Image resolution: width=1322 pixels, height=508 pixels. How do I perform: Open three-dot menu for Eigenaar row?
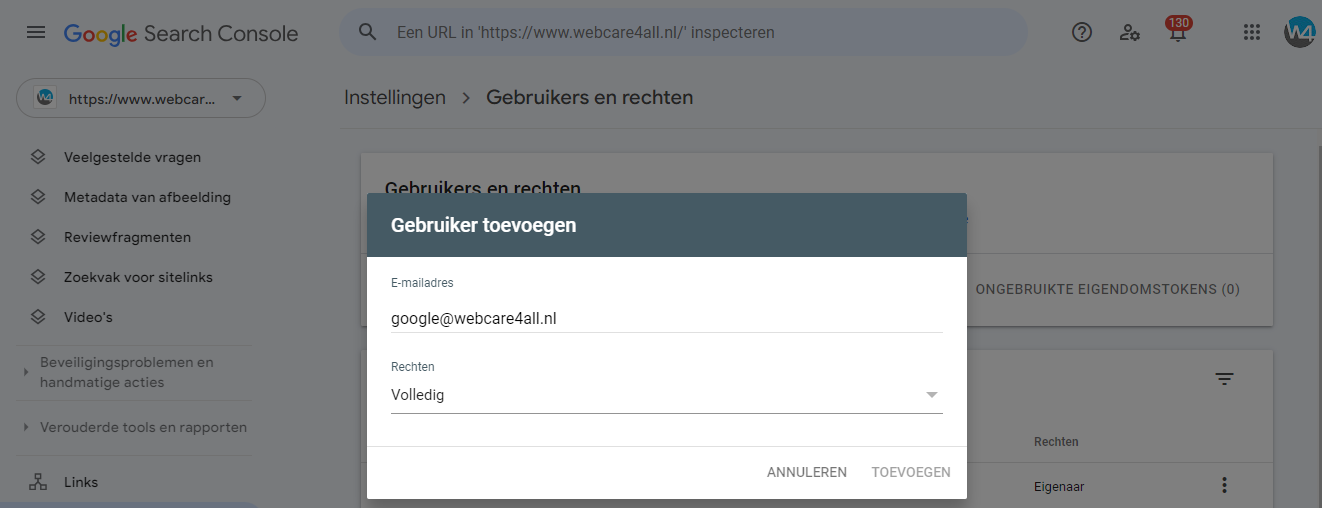click(1224, 485)
